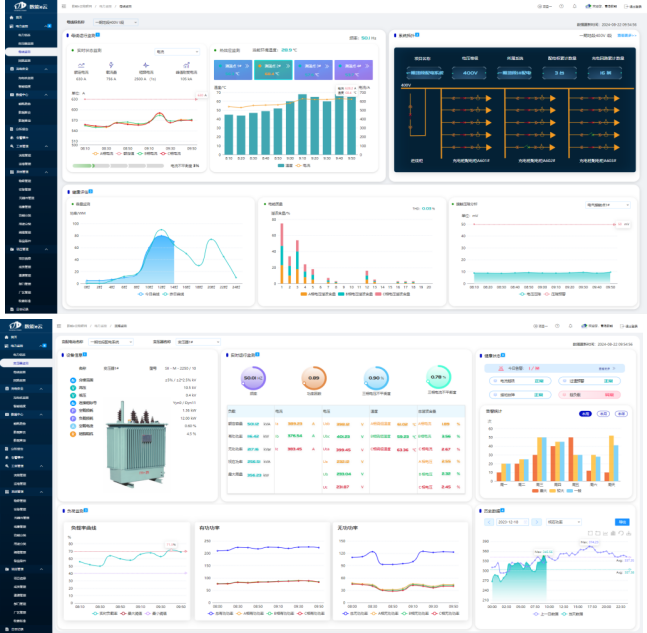Viewport: 647px width, 633px height.
Task: Click the 50.01 purple circular frequency gauge
Action: pyautogui.click(x=252, y=380)
